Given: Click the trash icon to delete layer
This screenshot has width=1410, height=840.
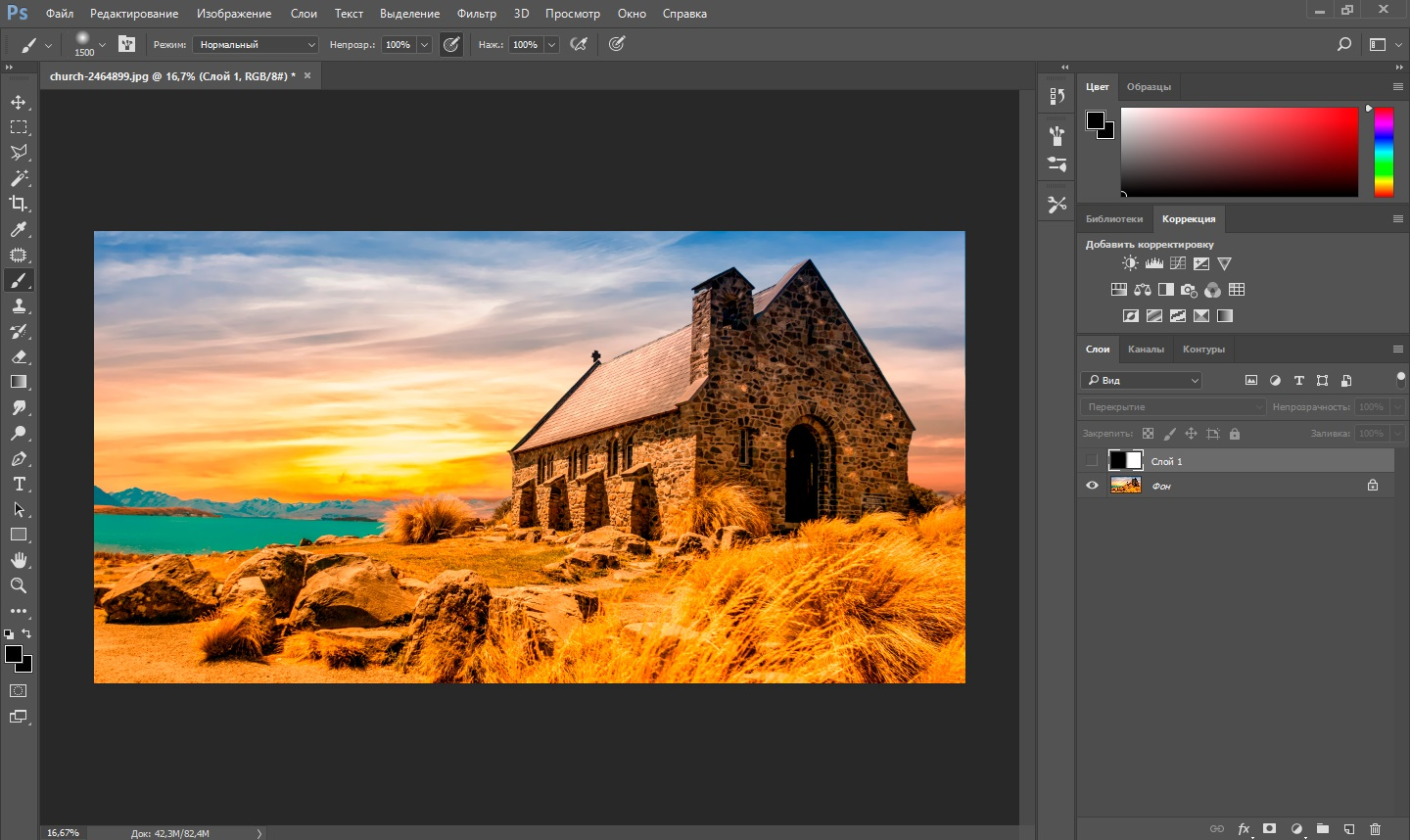Looking at the screenshot, I should tap(1375, 828).
